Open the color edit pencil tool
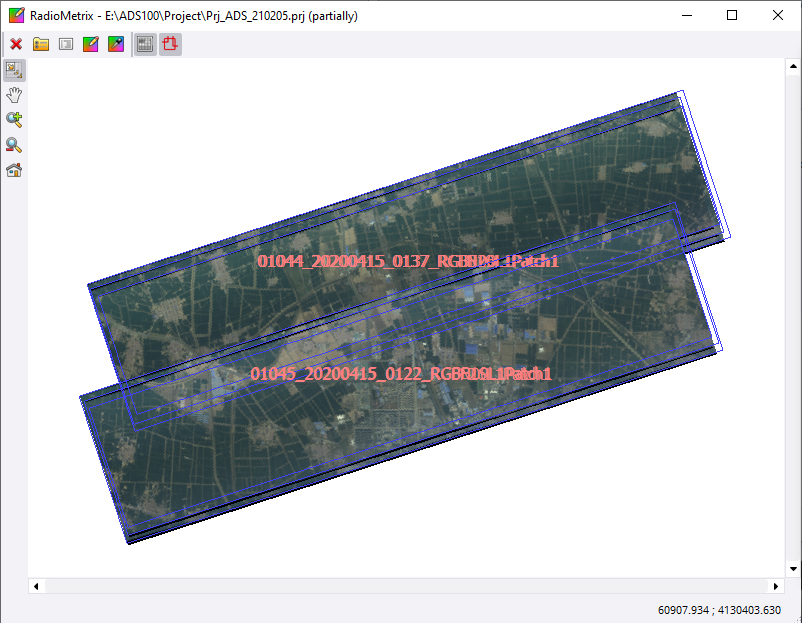The width and height of the screenshot is (802, 623). click(91, 44)
